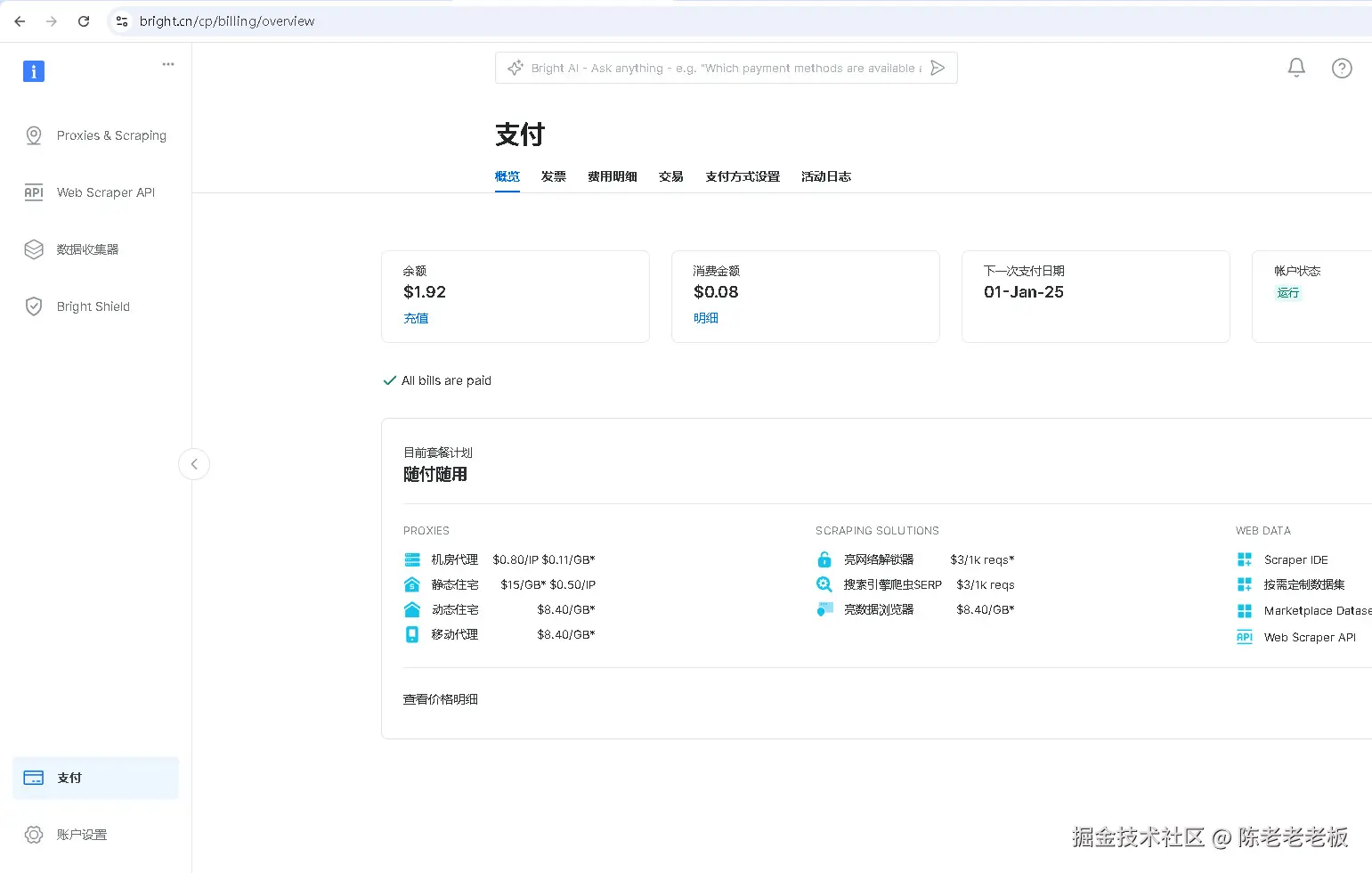This screenshot has width=1372, height=873.
Task: Click the 搜索引擎爬虫SERP magnifier icon
Action: (824, 584)
